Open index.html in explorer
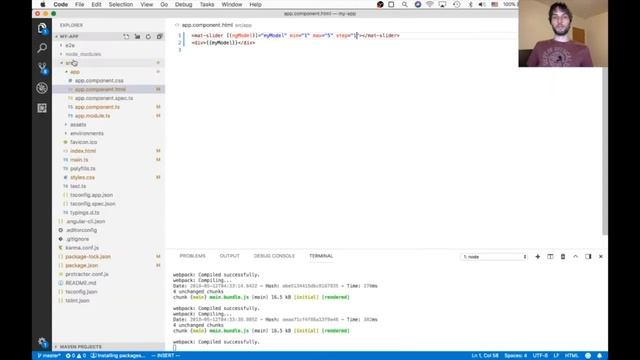Screen dimensions: 640x360 click(x=83, y=151)
